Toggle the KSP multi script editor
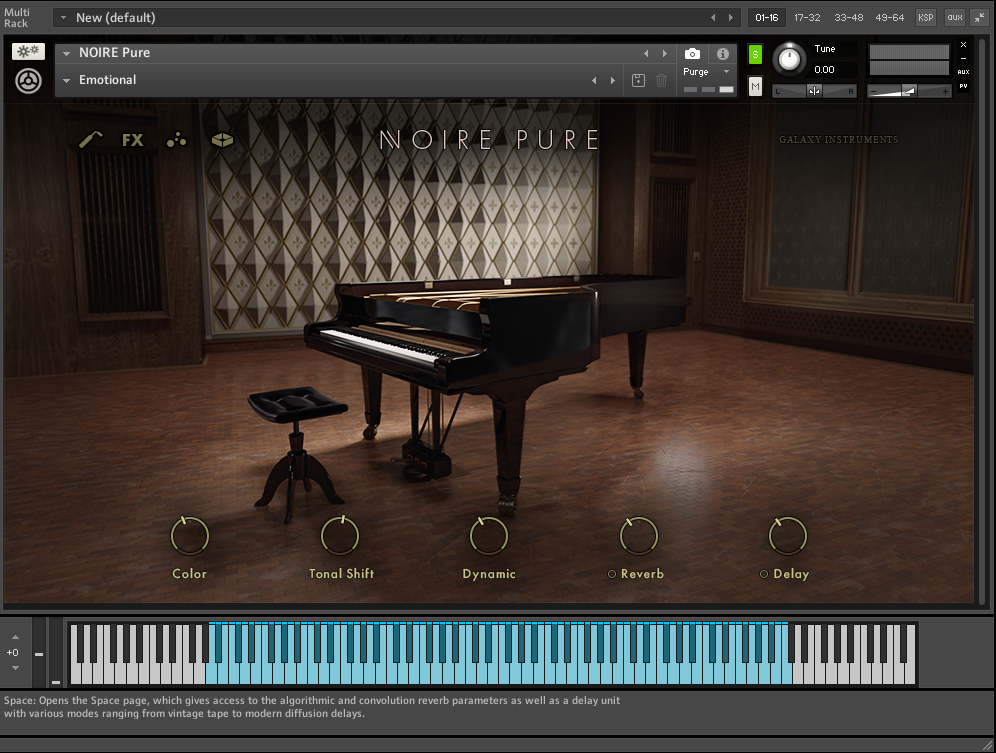996x753 pixels. pyautogui.click(x=925, y=18)
